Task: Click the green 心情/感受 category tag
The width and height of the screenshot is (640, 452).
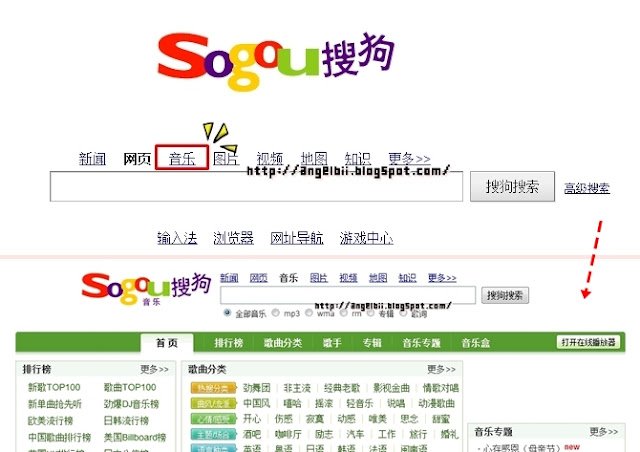Action: click(213, 419)
